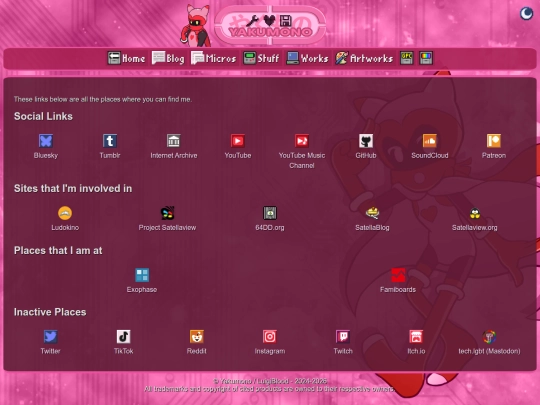Toggle dark mode with the moon icon
This screenshot has height=405, width=540.
pos(526,14)
